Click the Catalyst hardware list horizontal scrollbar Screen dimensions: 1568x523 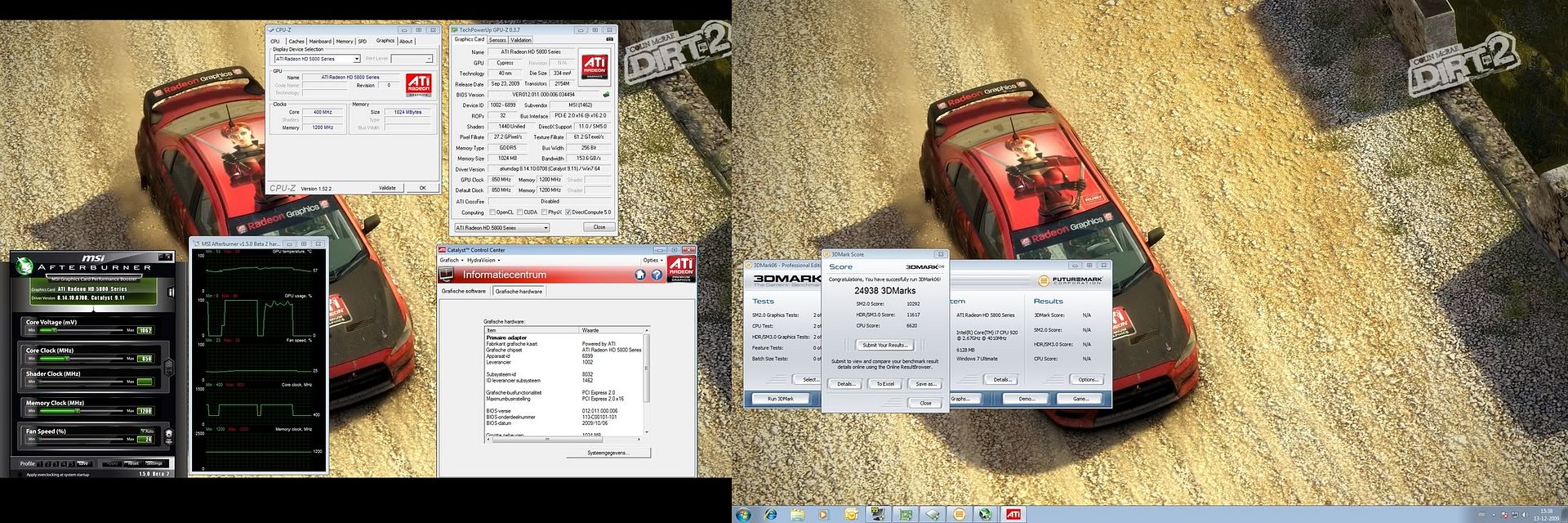pos(564,438)
